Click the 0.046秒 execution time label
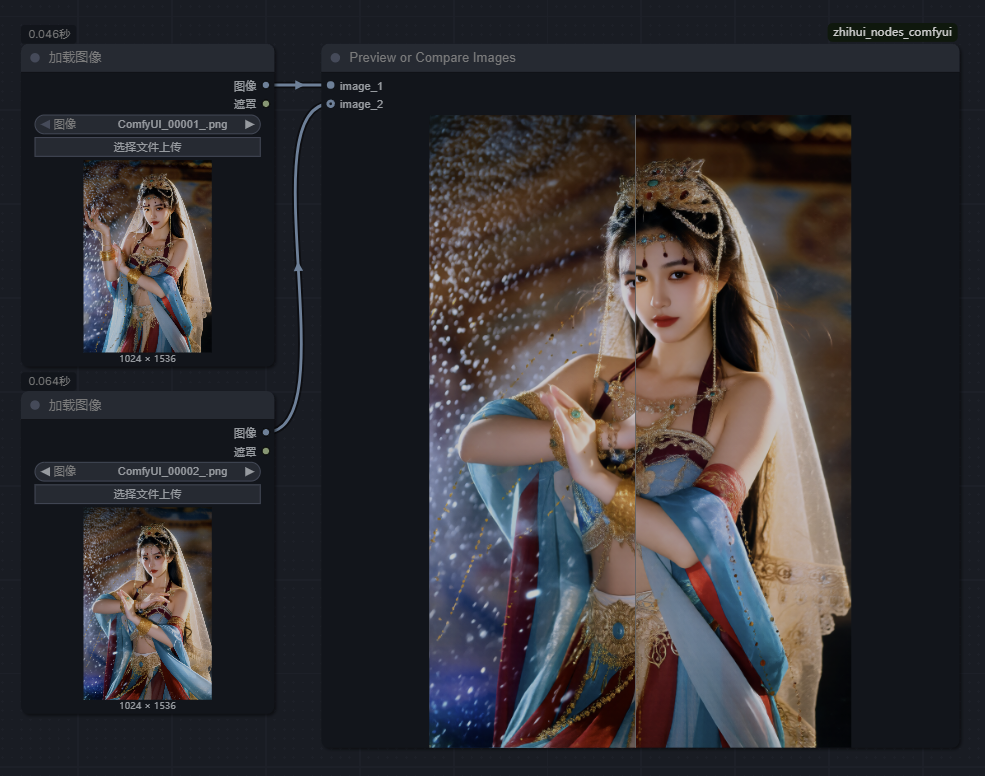 pos(49,34)
